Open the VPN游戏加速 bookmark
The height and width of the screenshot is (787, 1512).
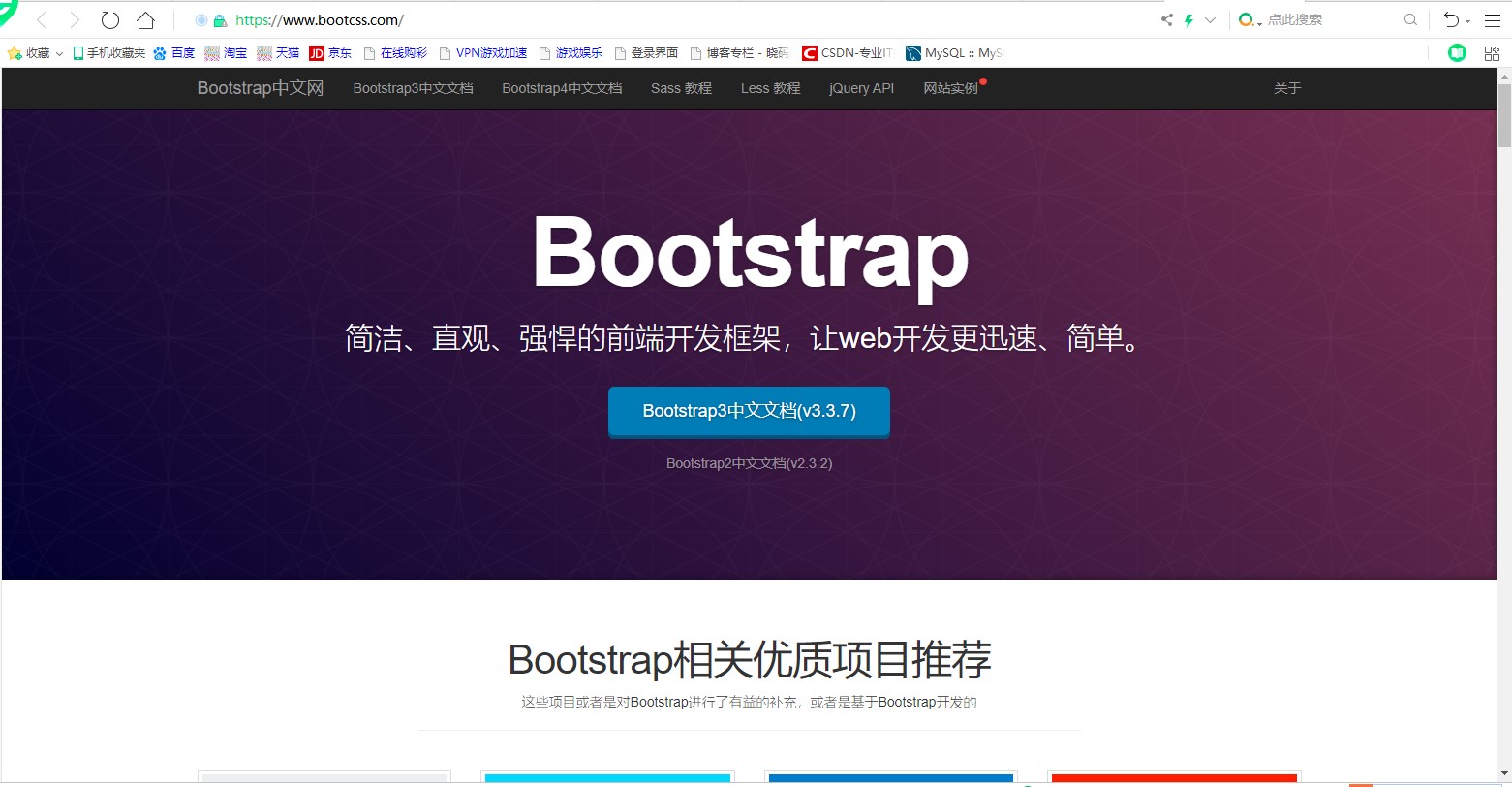tap(483, 53)
